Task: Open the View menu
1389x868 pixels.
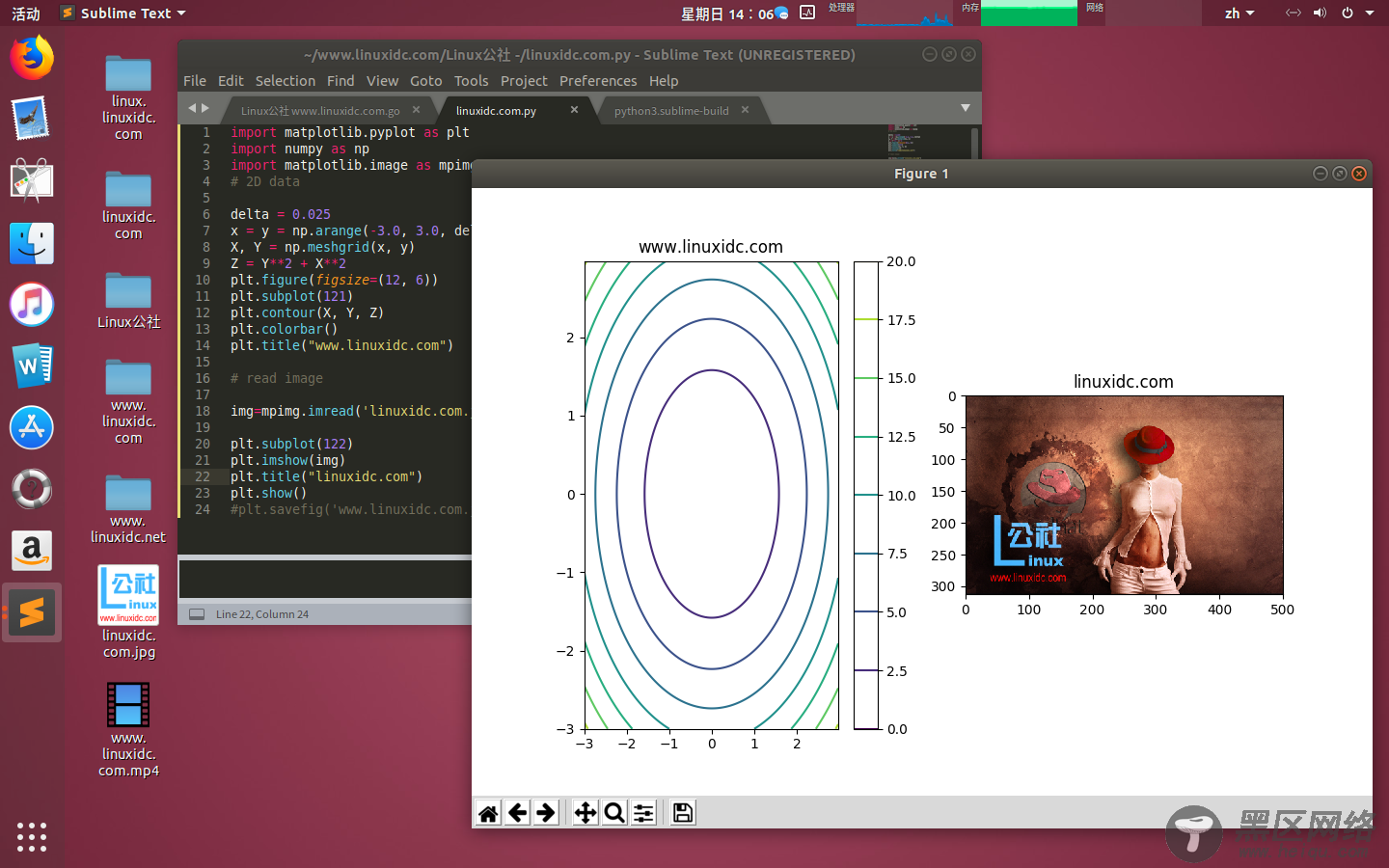Action: coord(382,81)
